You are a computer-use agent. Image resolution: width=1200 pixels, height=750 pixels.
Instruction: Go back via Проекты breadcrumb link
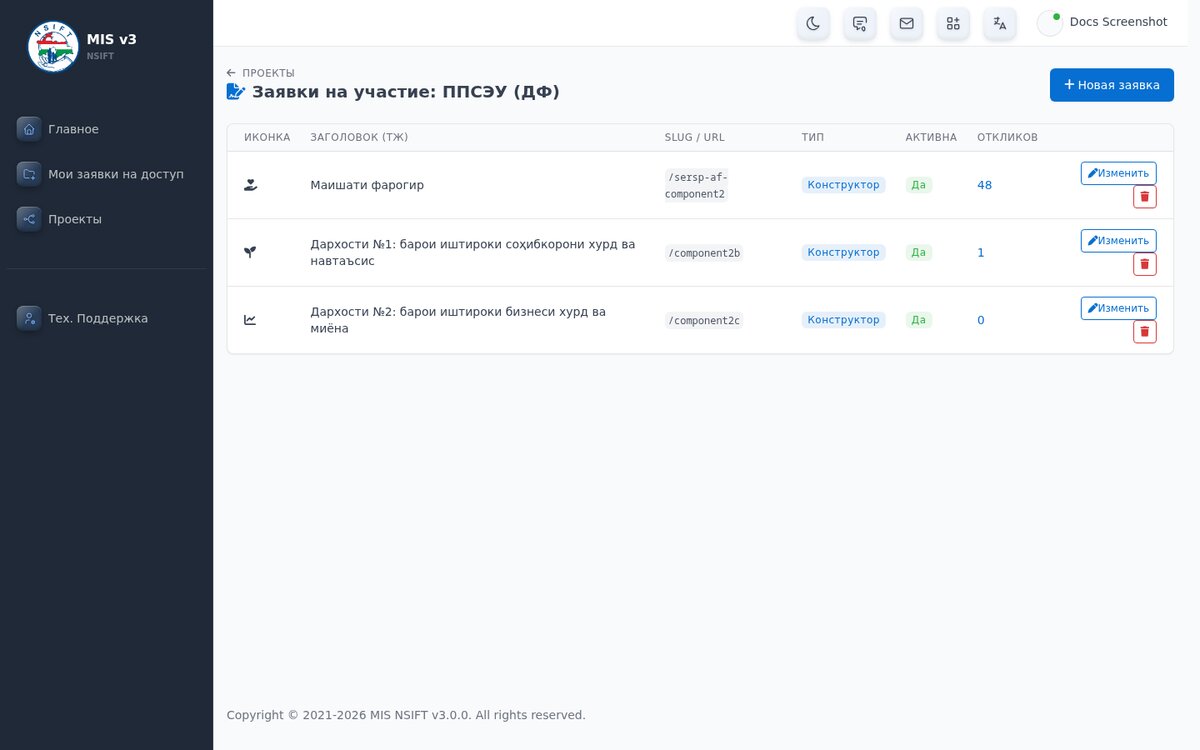tap(261, 73)
